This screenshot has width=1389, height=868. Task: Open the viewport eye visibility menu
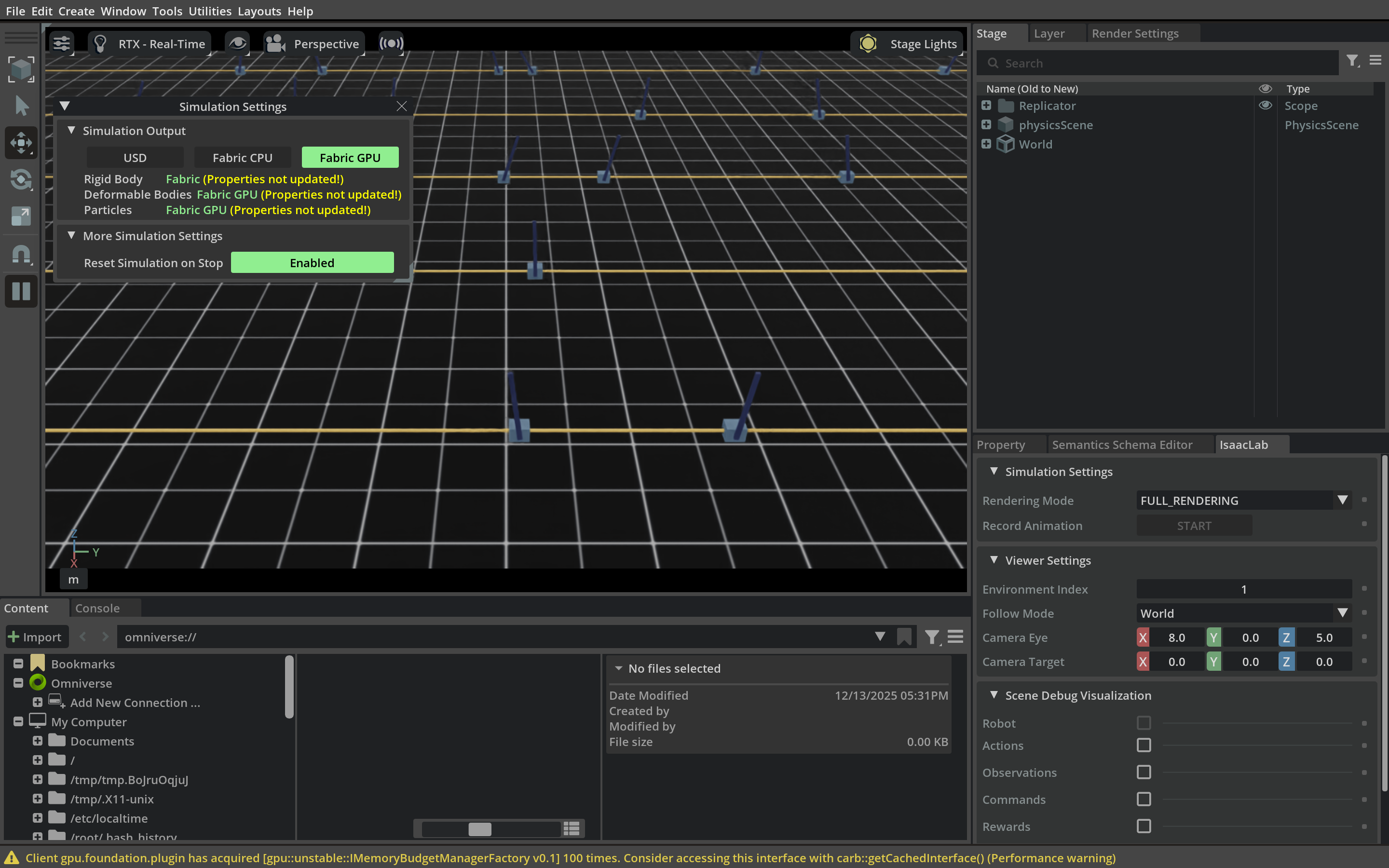(238, 43)
